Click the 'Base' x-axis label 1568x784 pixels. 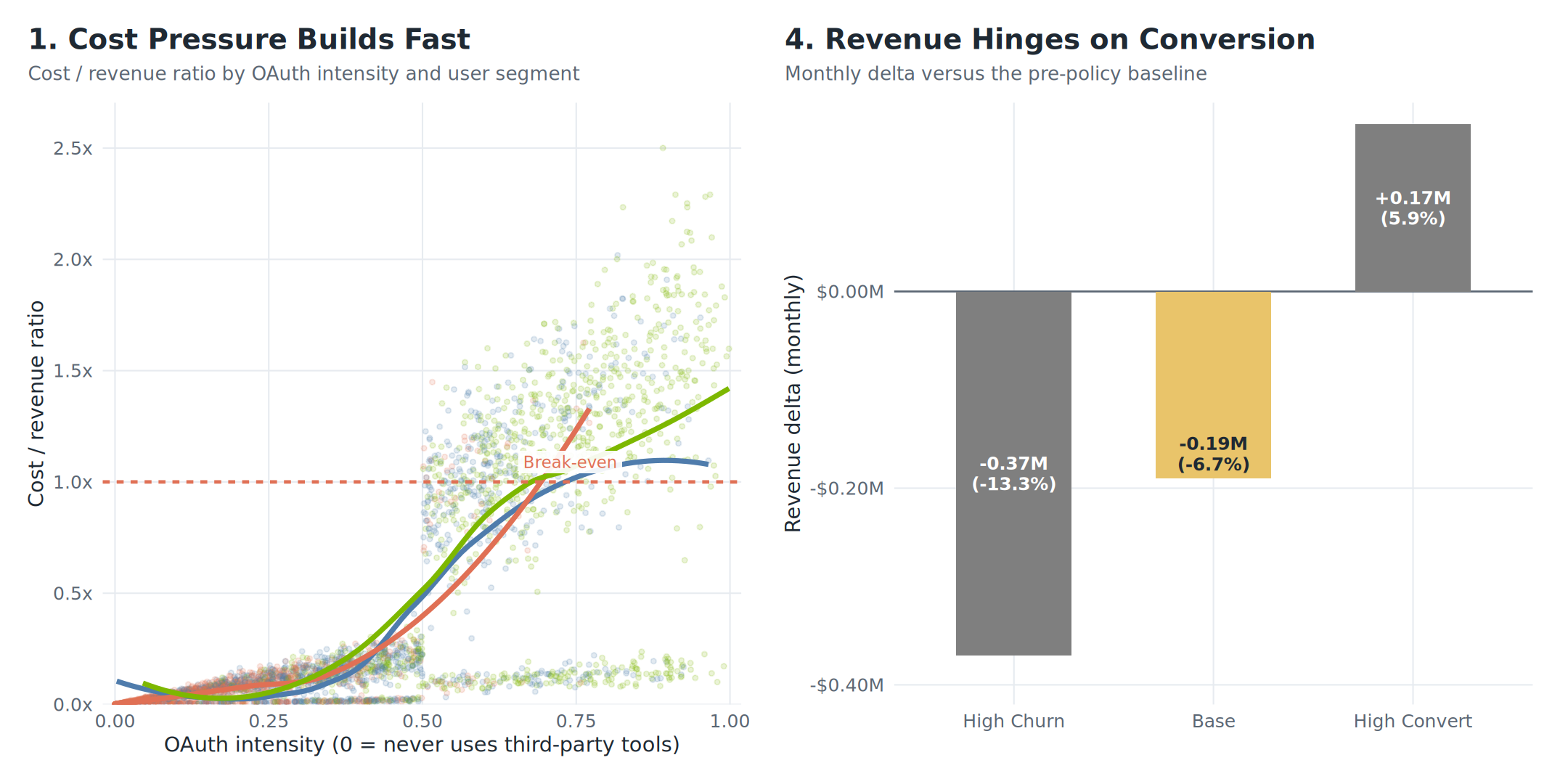(x=1213, y=721)
